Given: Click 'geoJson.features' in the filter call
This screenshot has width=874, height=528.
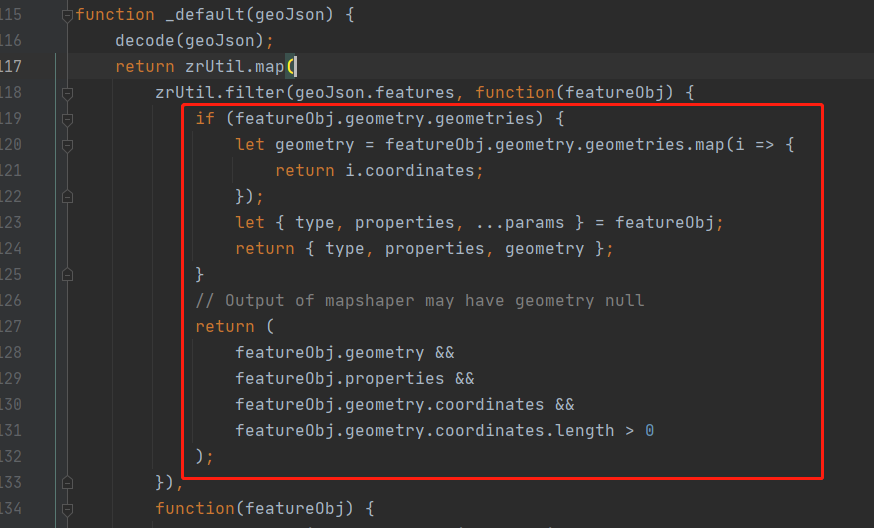Looking at the screenshot, I should point(375,93).
